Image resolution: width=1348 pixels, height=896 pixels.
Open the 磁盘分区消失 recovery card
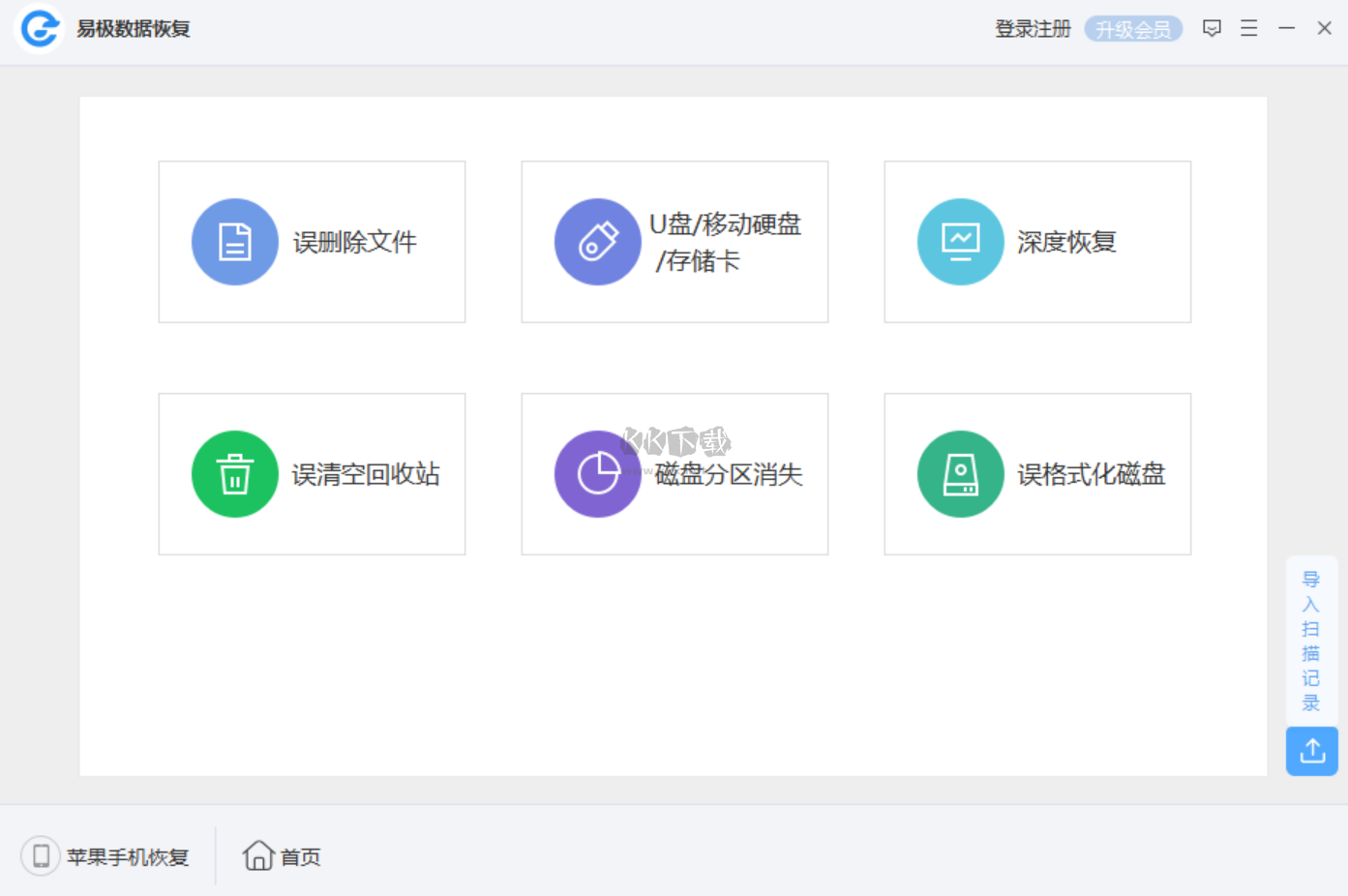674,474
